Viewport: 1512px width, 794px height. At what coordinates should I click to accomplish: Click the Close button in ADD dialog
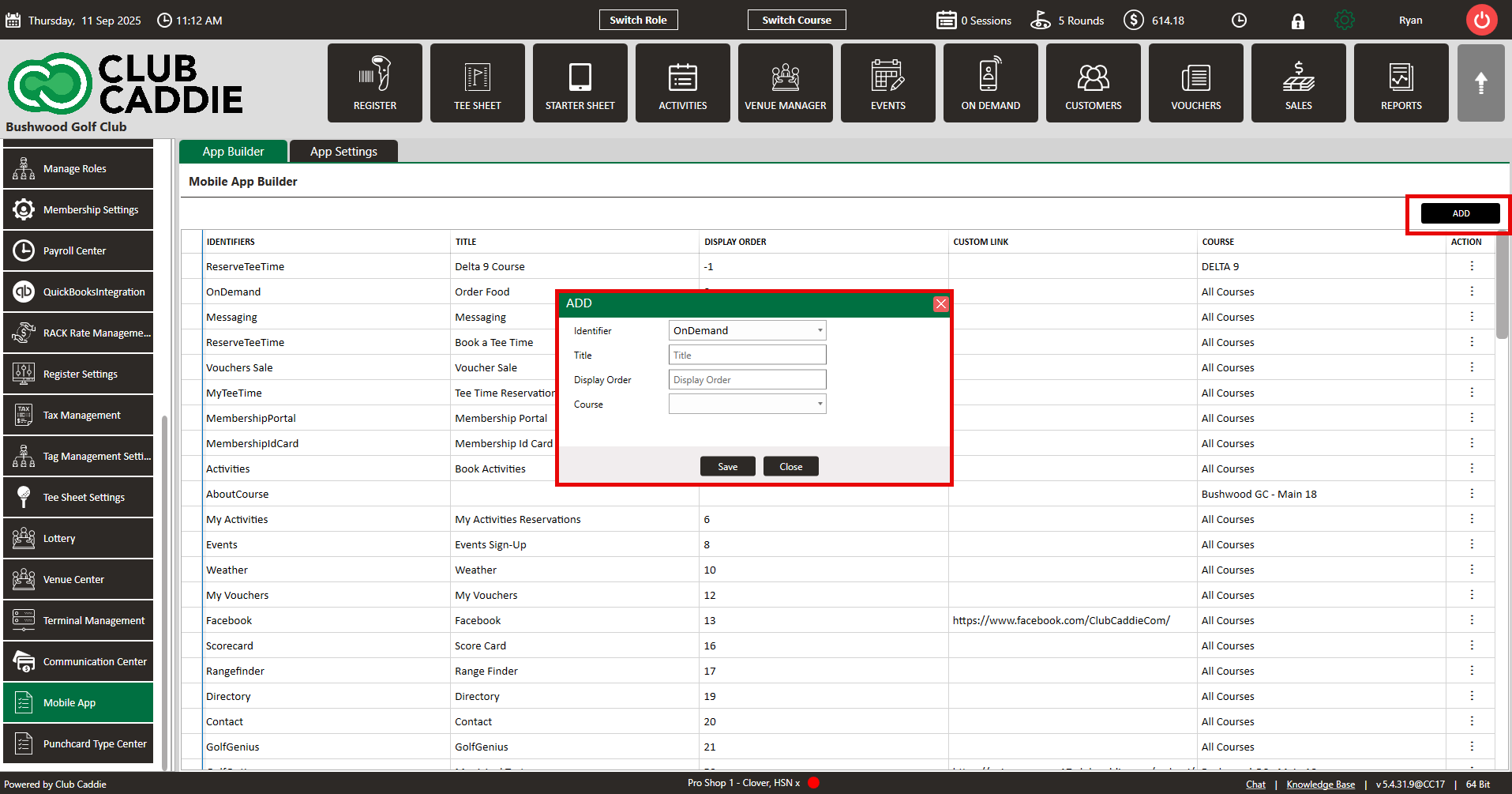pyautogui.click(x=791, y=466)
